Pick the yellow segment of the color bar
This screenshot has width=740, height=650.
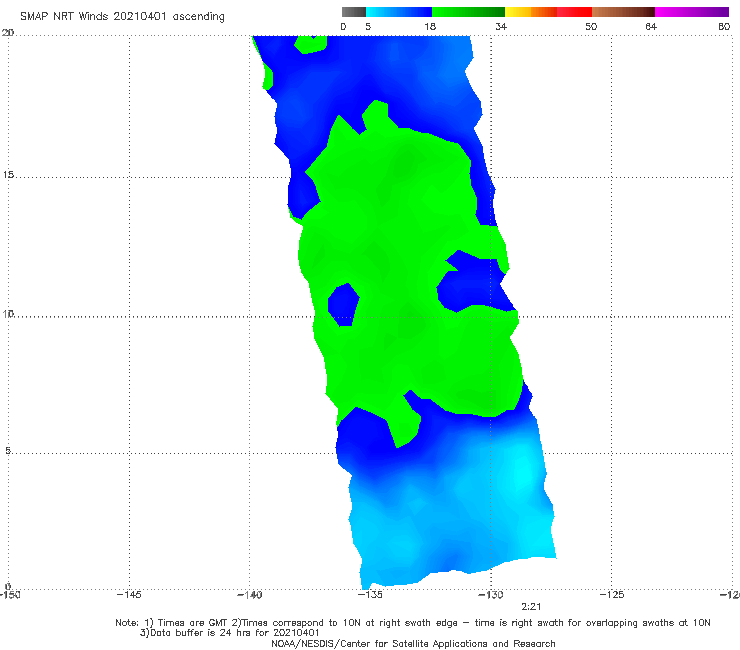(x=518, y=12)
